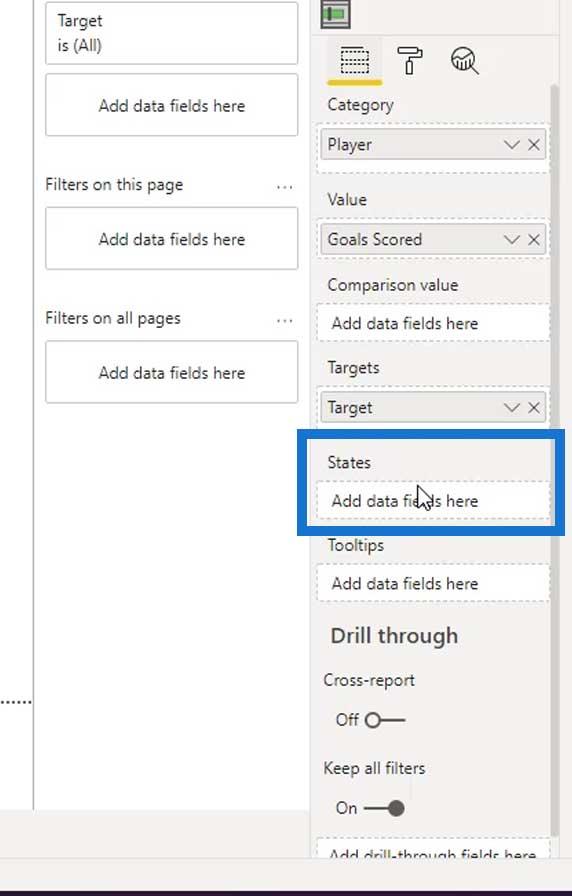
Task: Open the Analytics magnifier tab
Action: pyautogui.click(x=465, y=61)
